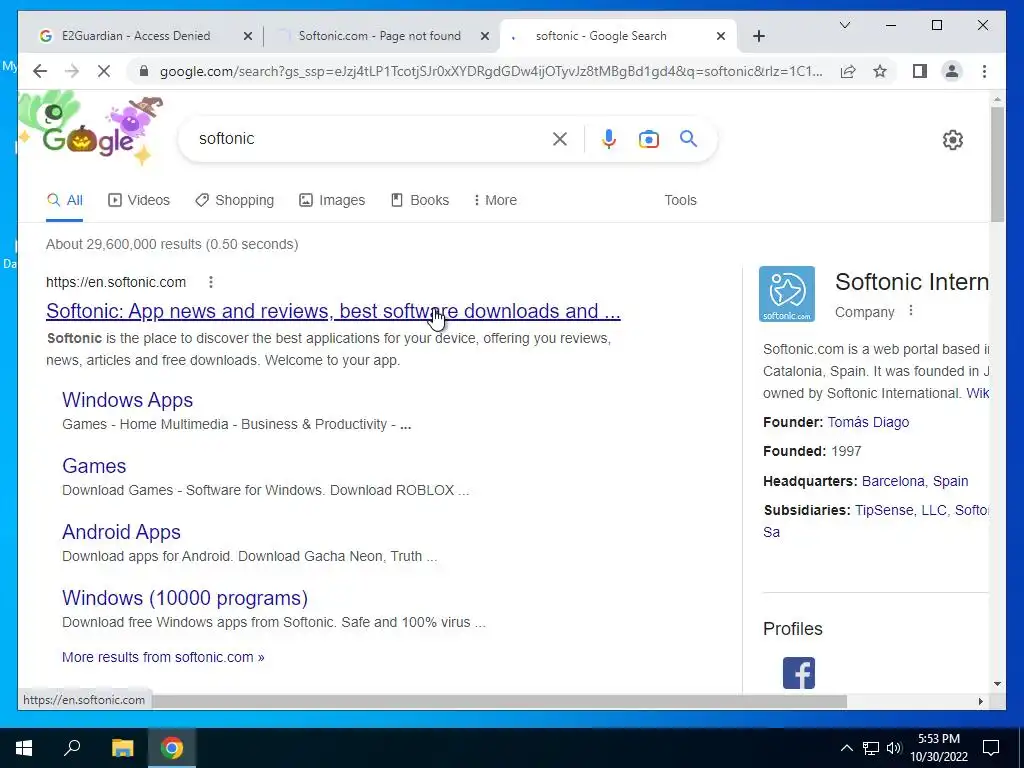The image size is (1024, 768).
Task: Open the Facebook profile icon
Action: (x=799, y=673)
